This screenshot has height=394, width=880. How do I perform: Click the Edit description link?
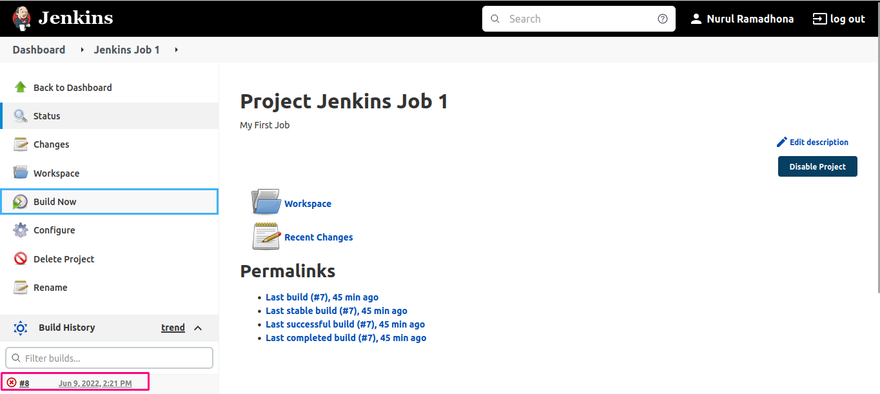click(x=819, y=143)
